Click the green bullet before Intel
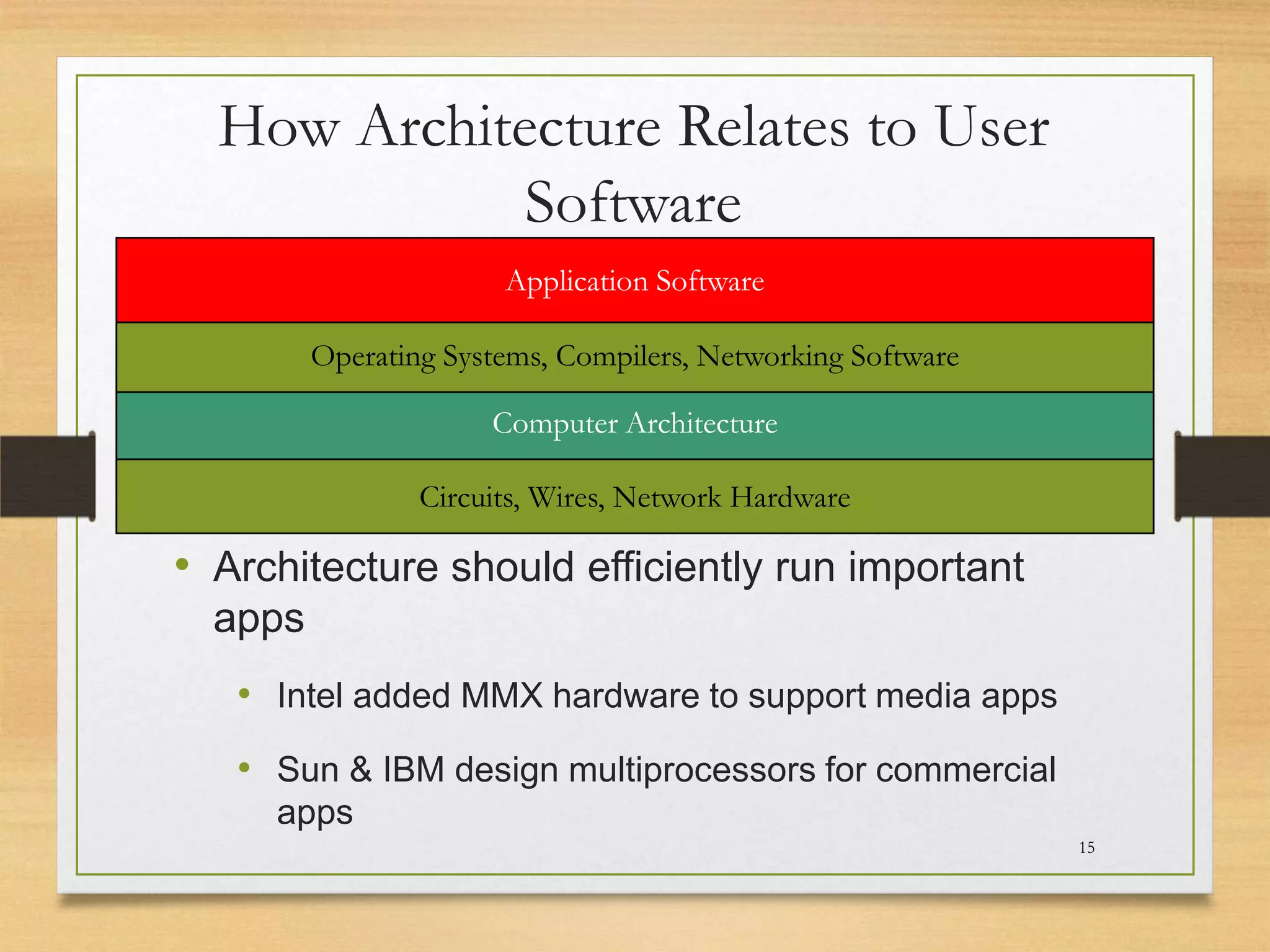Viewport: 1270px width, 952px height. click(x=244, y=694)
